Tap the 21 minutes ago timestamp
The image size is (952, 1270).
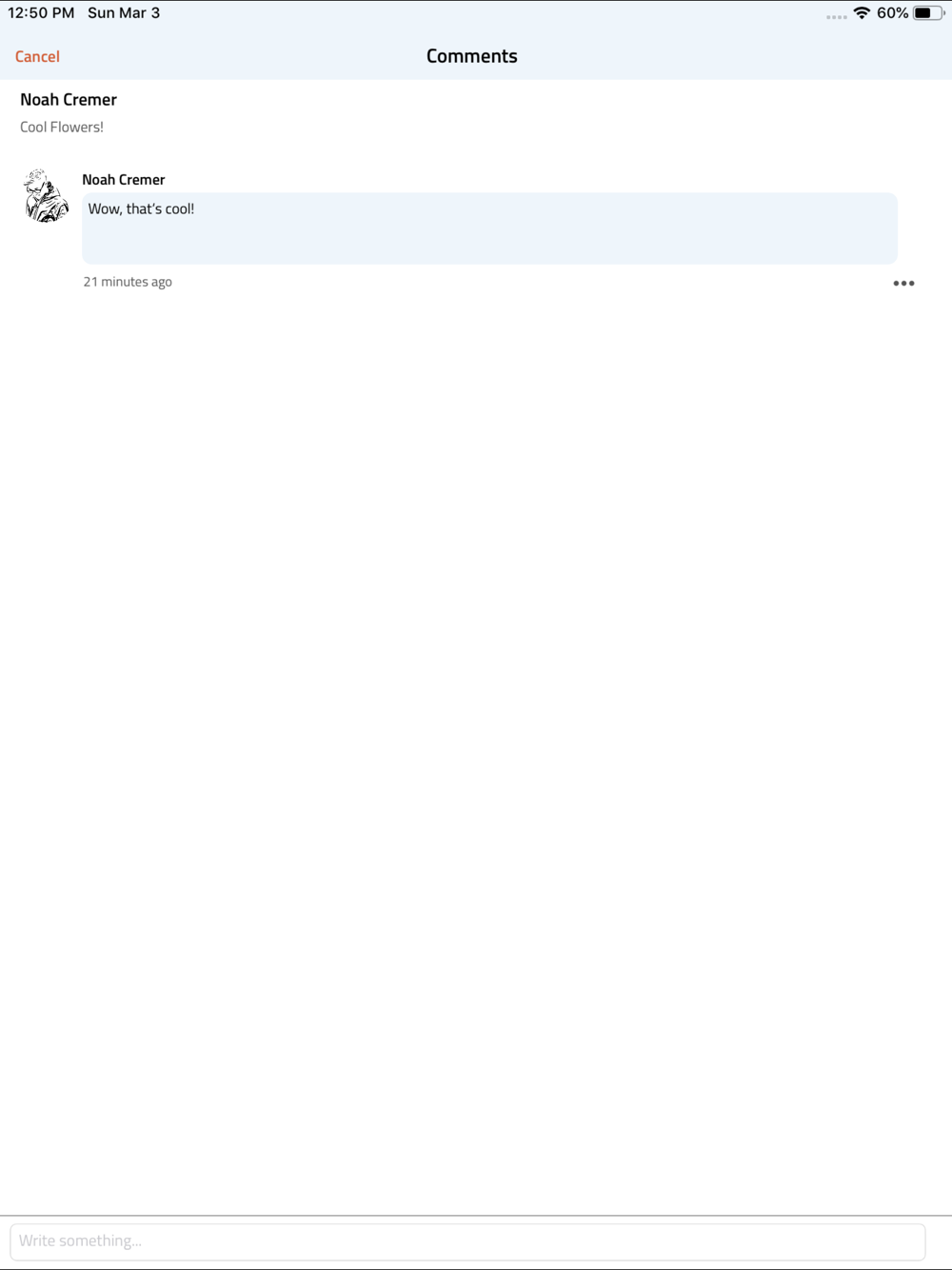click(x=128, y=282)
